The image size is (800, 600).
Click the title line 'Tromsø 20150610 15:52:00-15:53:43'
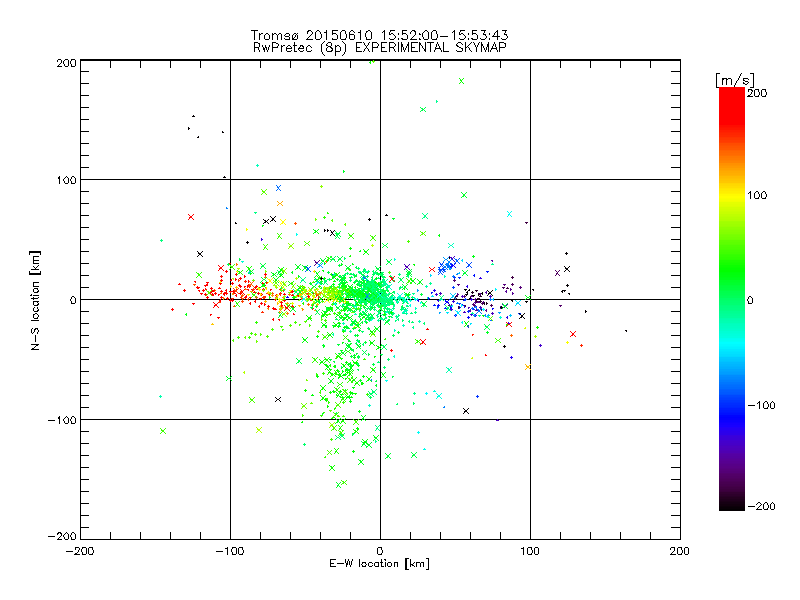tap(379, 35)
